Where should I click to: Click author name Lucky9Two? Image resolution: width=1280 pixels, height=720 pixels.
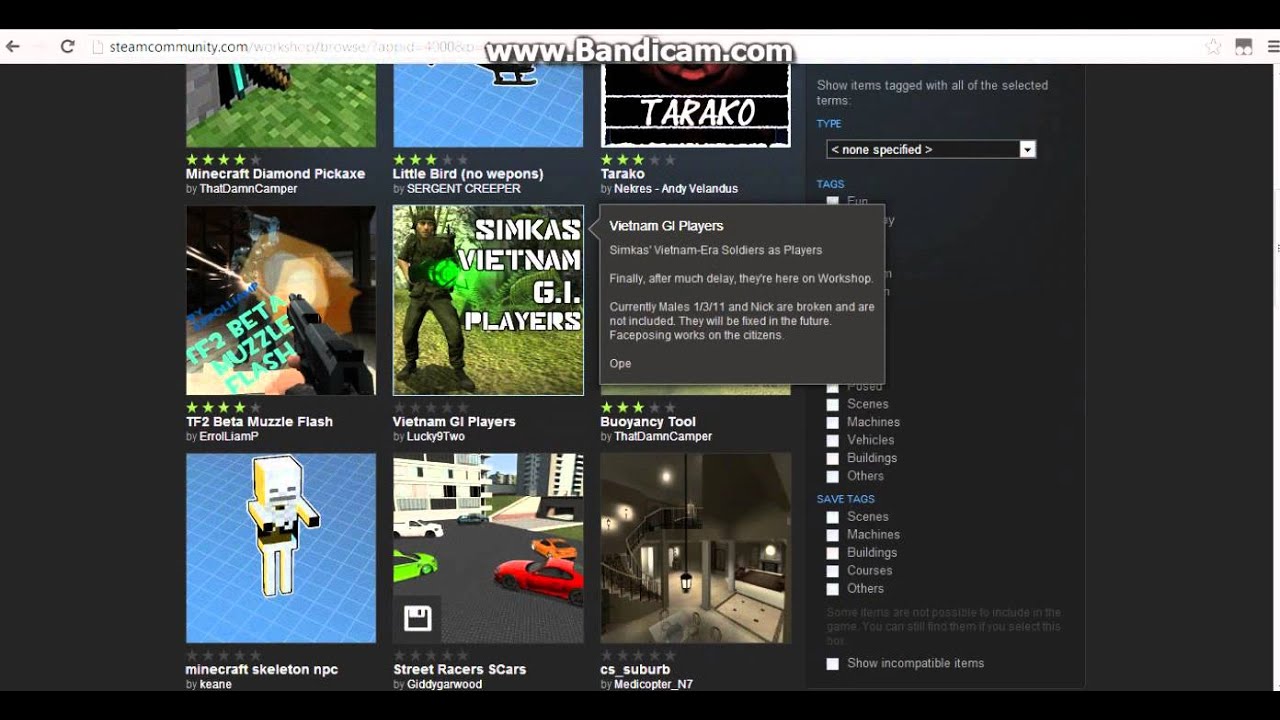(435, 437)
